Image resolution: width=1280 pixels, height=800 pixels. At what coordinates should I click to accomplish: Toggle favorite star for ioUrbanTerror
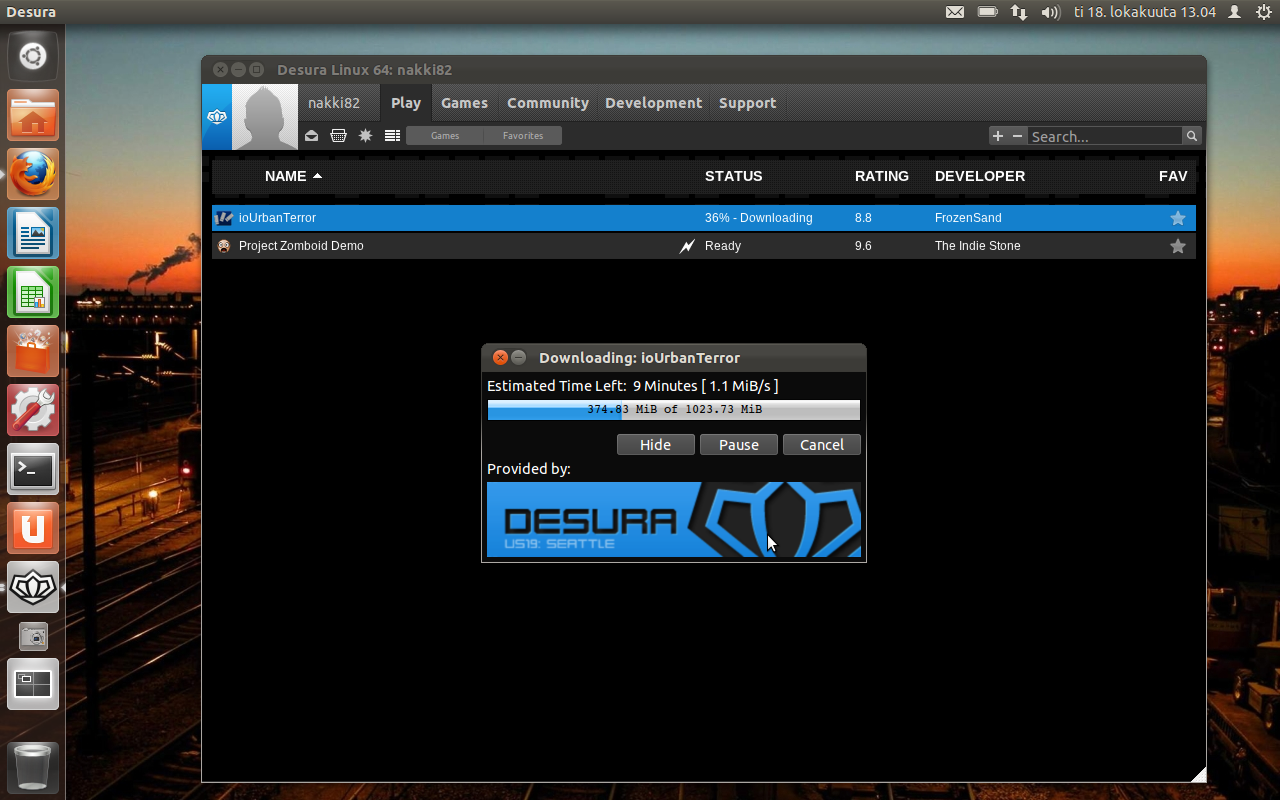[1177, 218]
